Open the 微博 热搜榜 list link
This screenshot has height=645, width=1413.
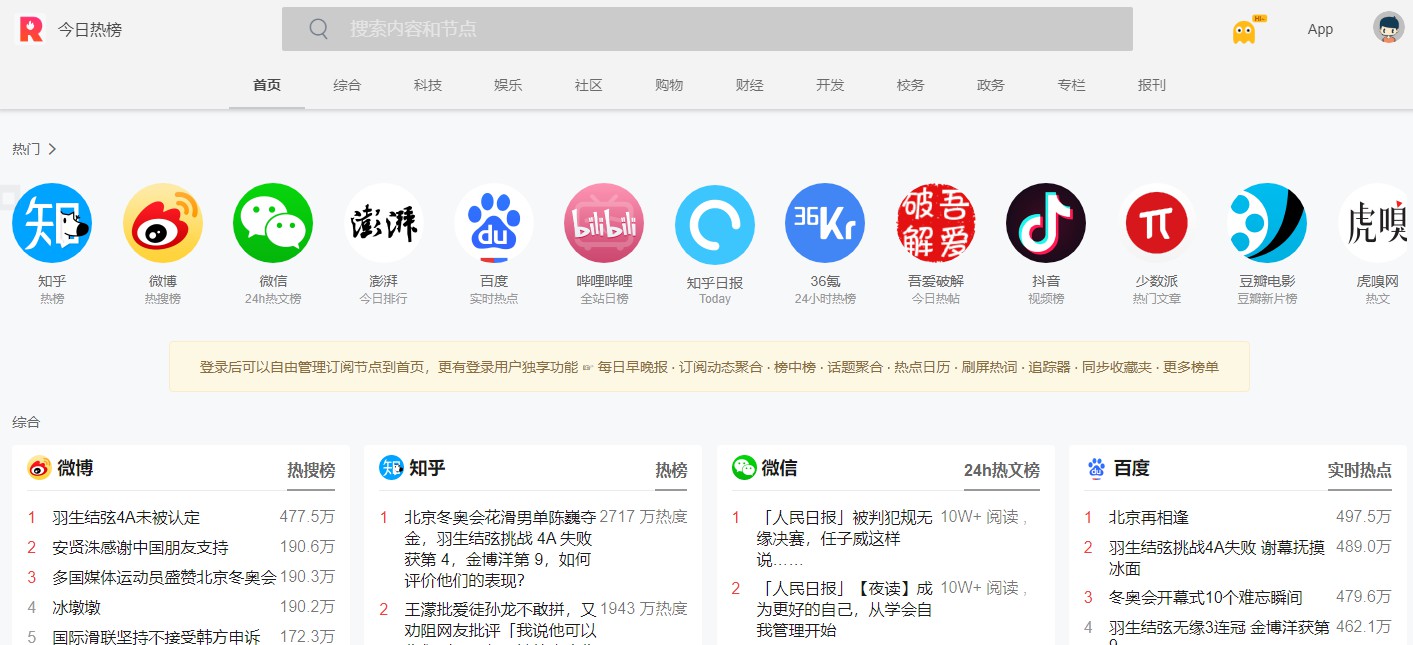[311, 470]
